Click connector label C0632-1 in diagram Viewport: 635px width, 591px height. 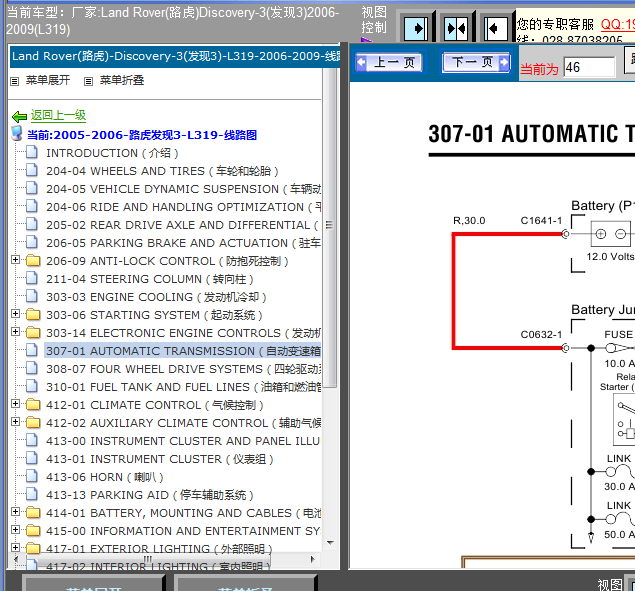pyautogui.click(x=541, y=335)
